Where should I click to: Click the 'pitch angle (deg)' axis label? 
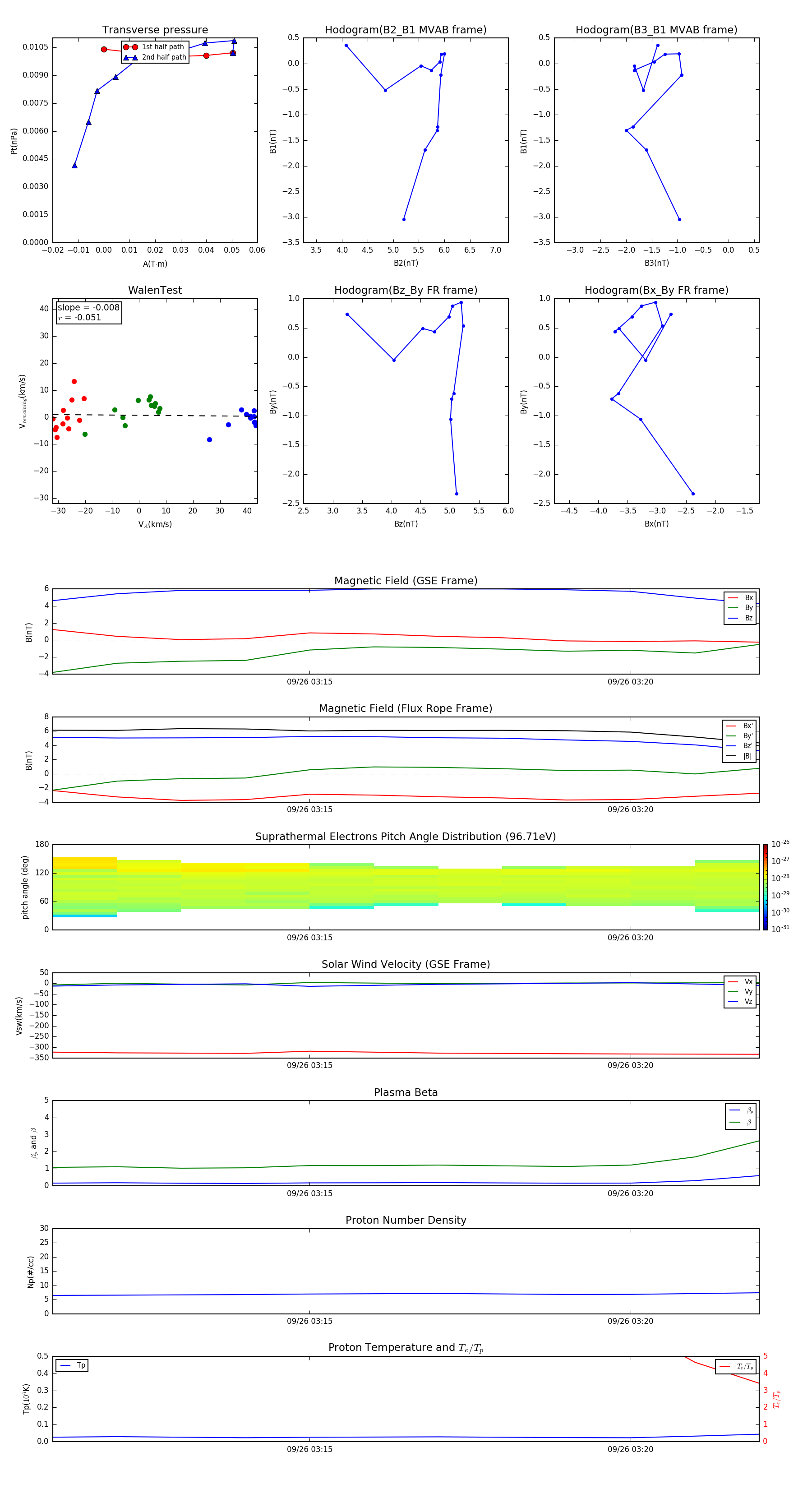click(25, 887)
